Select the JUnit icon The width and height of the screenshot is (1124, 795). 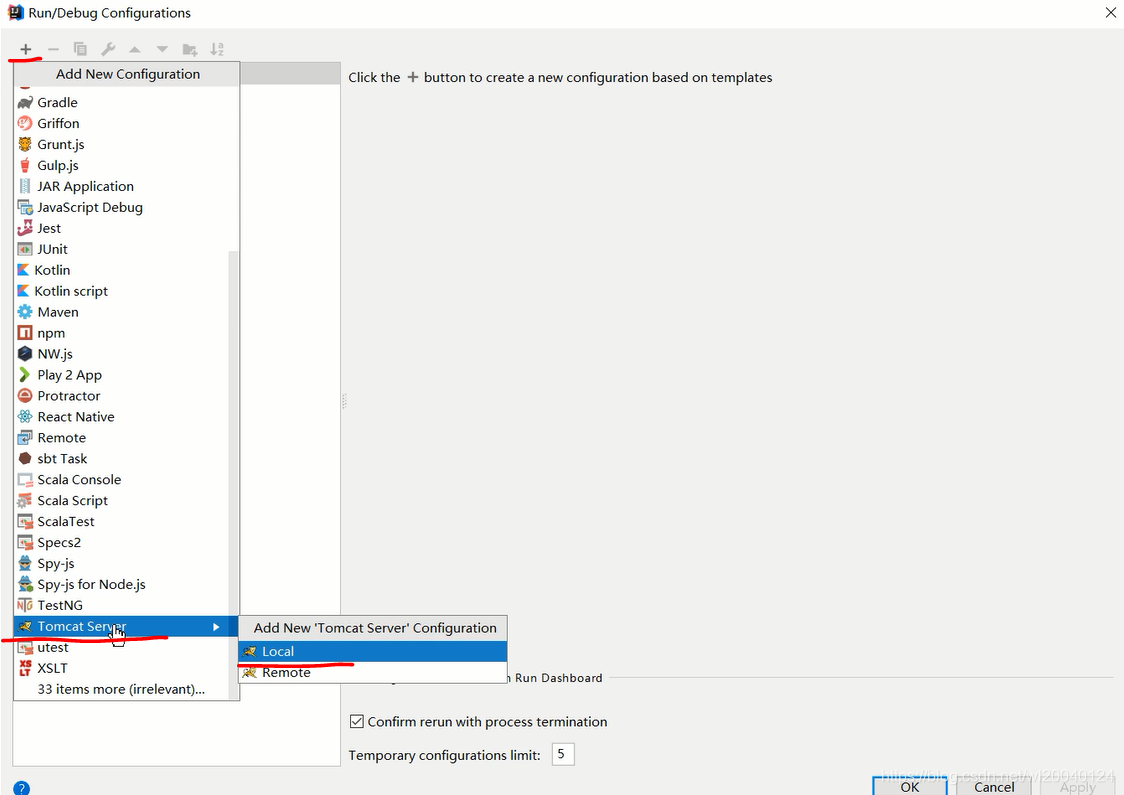(x=25, y=249)
